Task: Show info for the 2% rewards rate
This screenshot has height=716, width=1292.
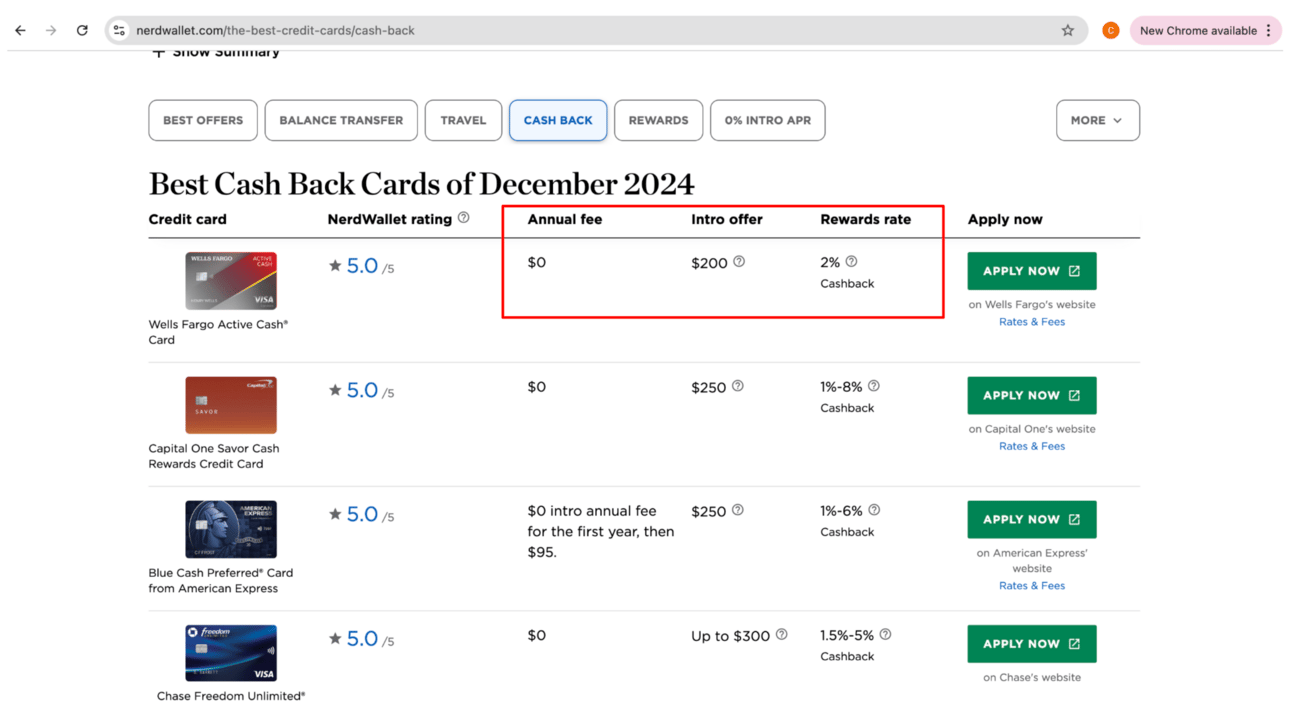Action: click(851, 262)
